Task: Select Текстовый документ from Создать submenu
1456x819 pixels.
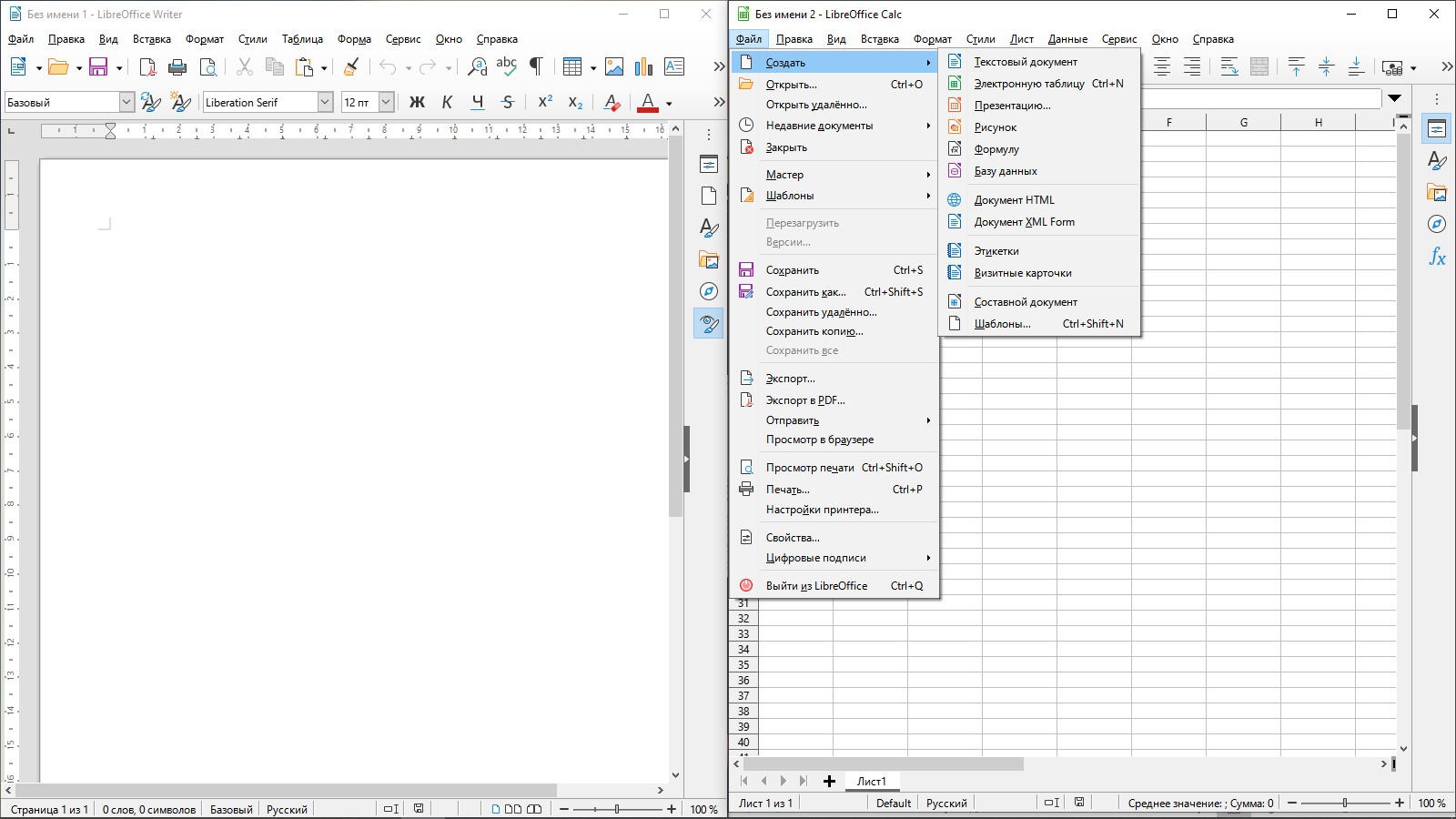Action: point(1025,62)
